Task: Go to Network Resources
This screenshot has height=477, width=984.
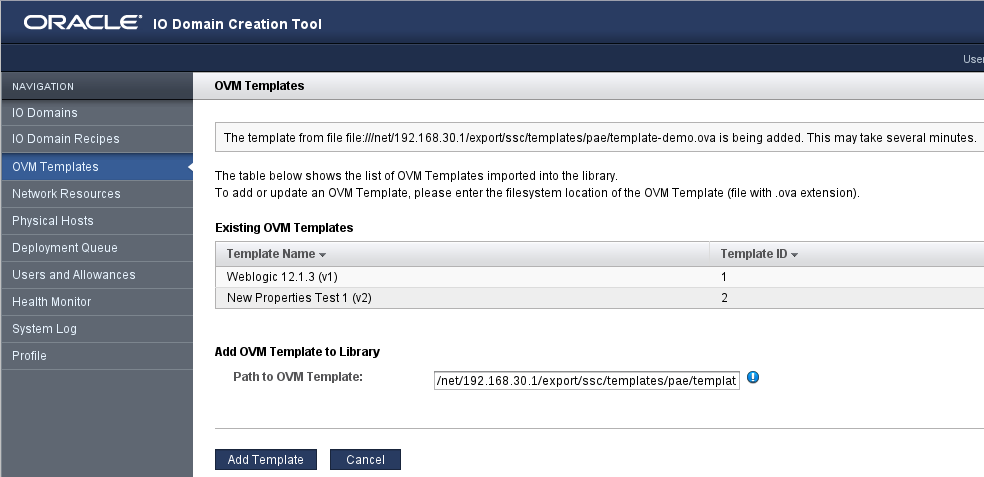Action: [66, 194]
